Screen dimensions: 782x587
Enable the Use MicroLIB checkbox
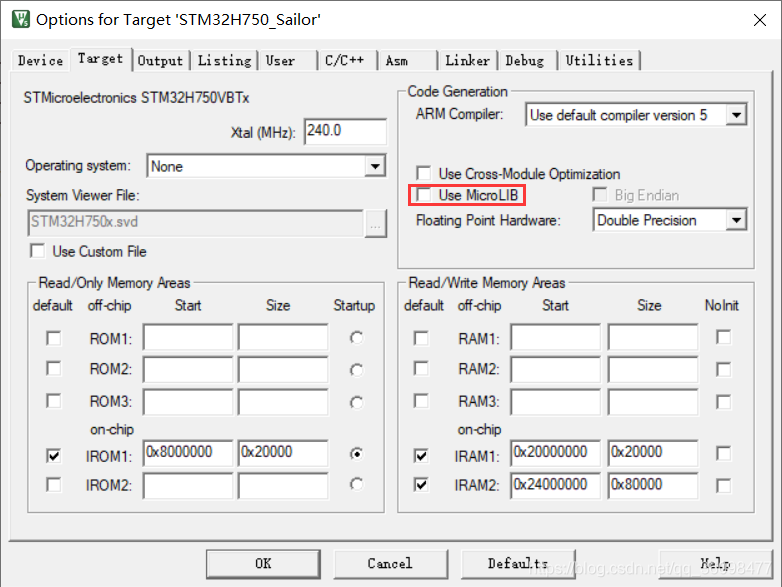pos(423,195)
